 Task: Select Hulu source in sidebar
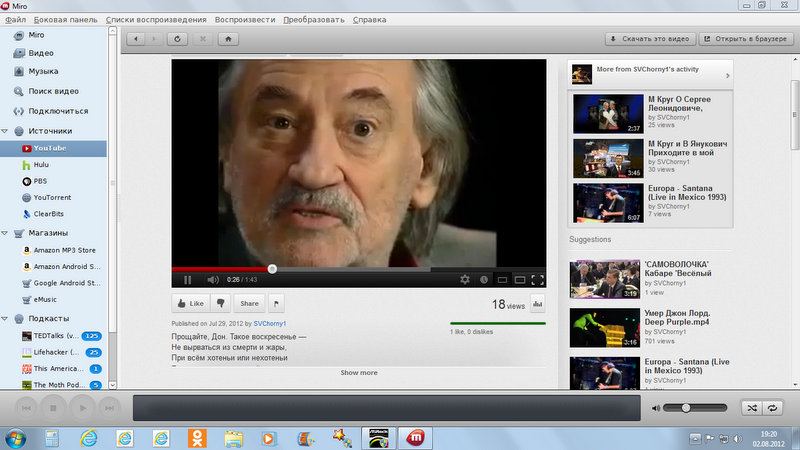coord(54,165)
